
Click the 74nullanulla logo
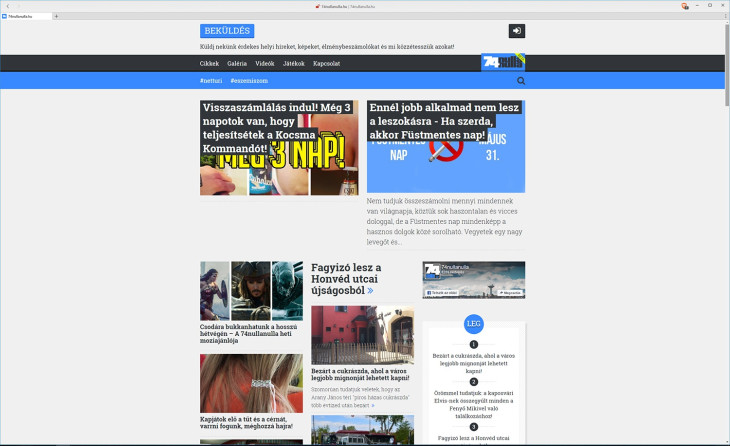click(503, 62)
